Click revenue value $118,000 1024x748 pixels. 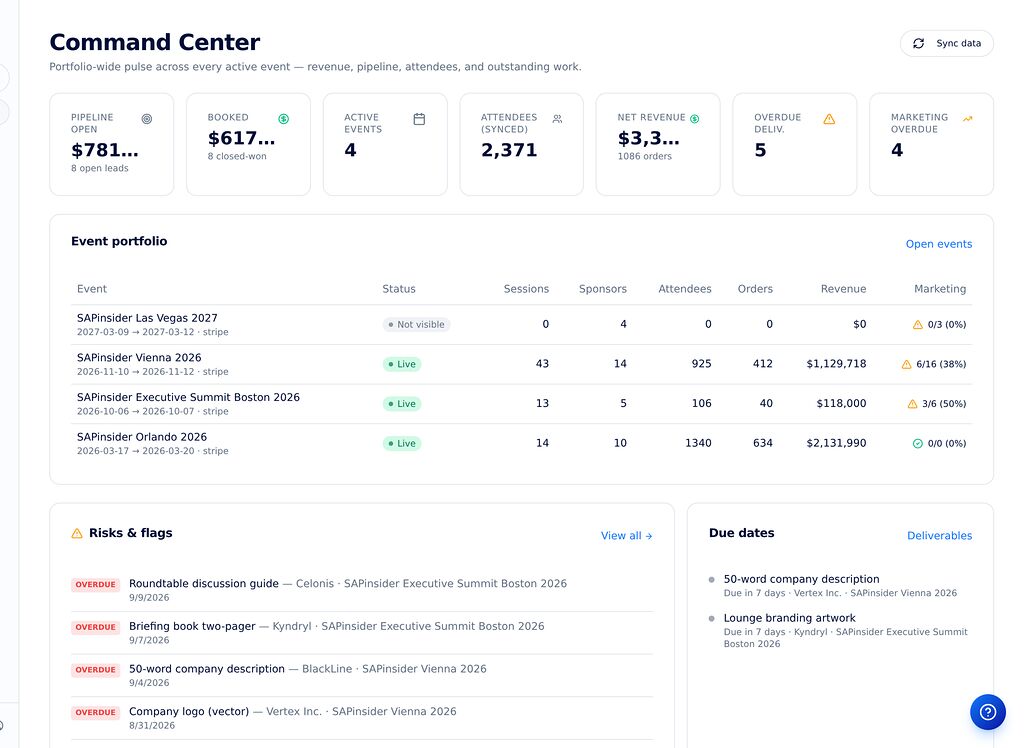pyautogui.click(x=841, y=404)
